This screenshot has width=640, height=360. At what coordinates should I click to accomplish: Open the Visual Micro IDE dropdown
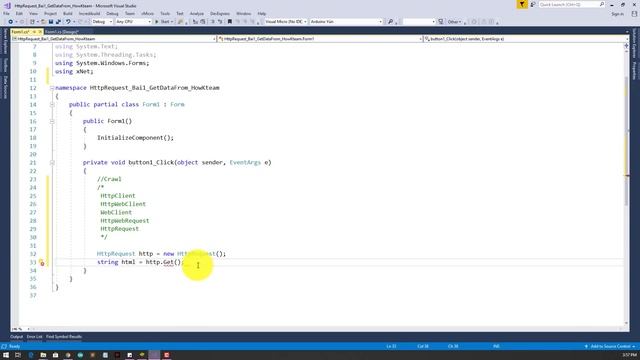point(285,22)
